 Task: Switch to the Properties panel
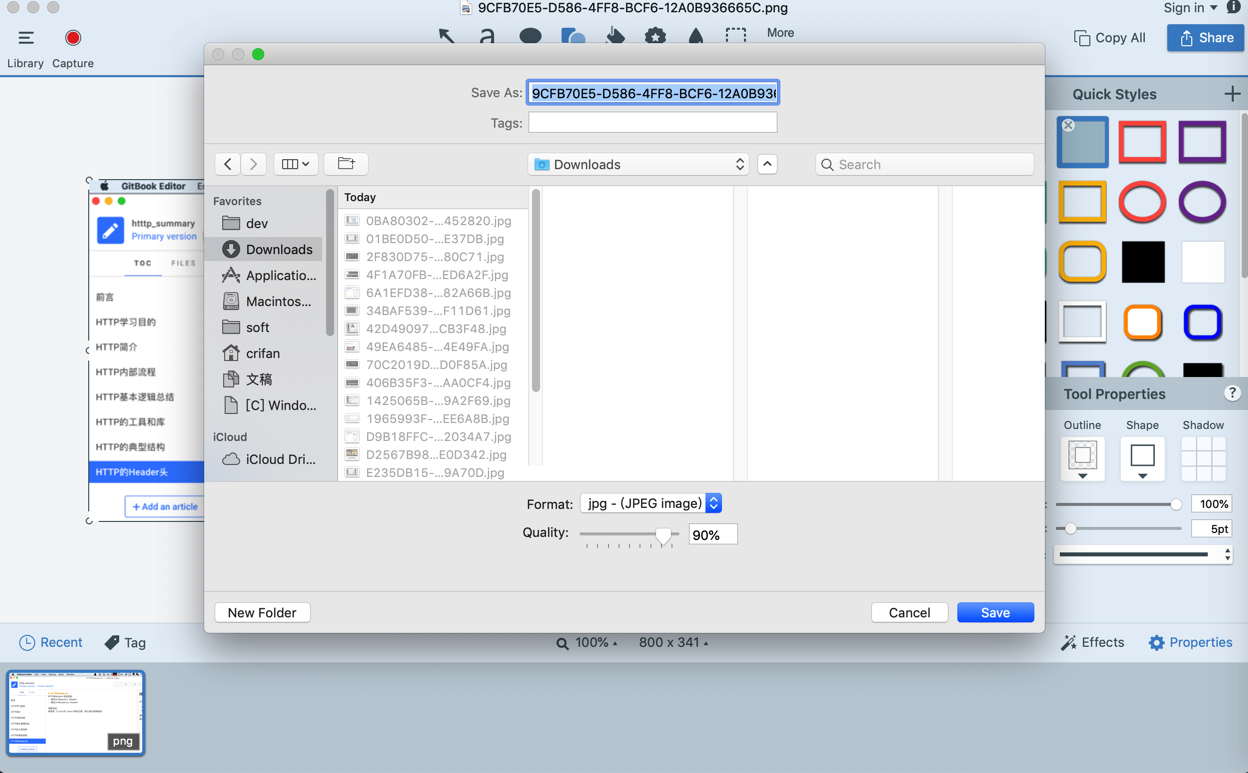[x=1190, y=643]
